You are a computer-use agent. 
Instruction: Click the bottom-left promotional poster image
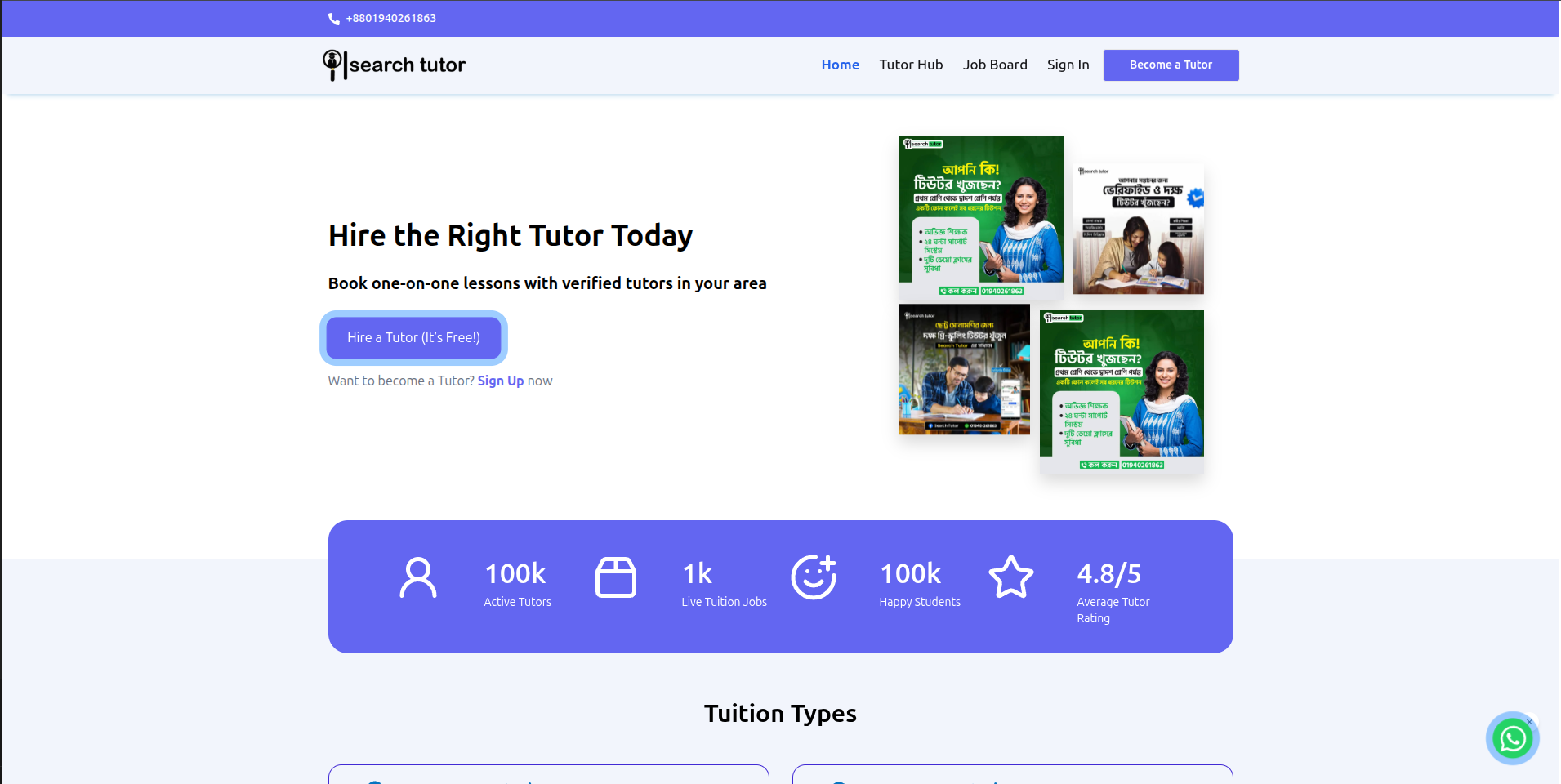pyautogui.click(x=964, y=369)
